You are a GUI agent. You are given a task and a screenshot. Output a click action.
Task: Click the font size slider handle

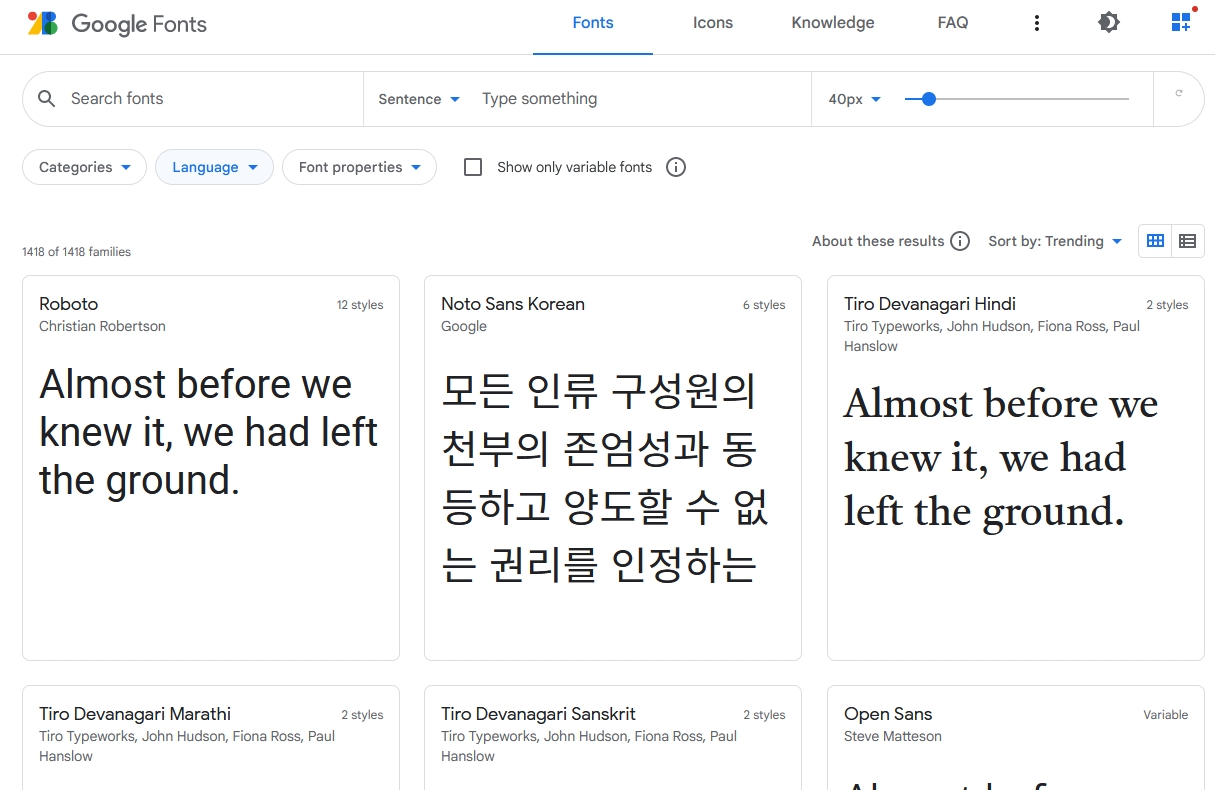click(928, 99)
